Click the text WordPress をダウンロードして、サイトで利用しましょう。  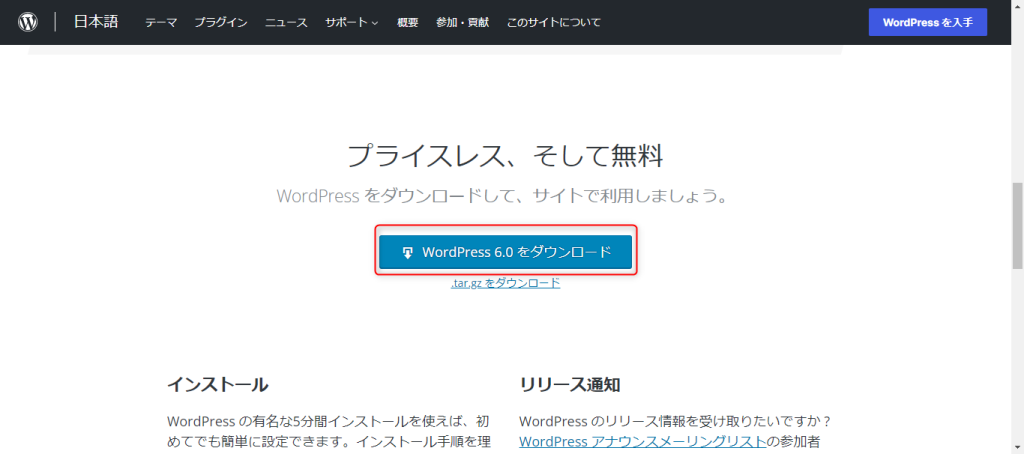point(503,196)
